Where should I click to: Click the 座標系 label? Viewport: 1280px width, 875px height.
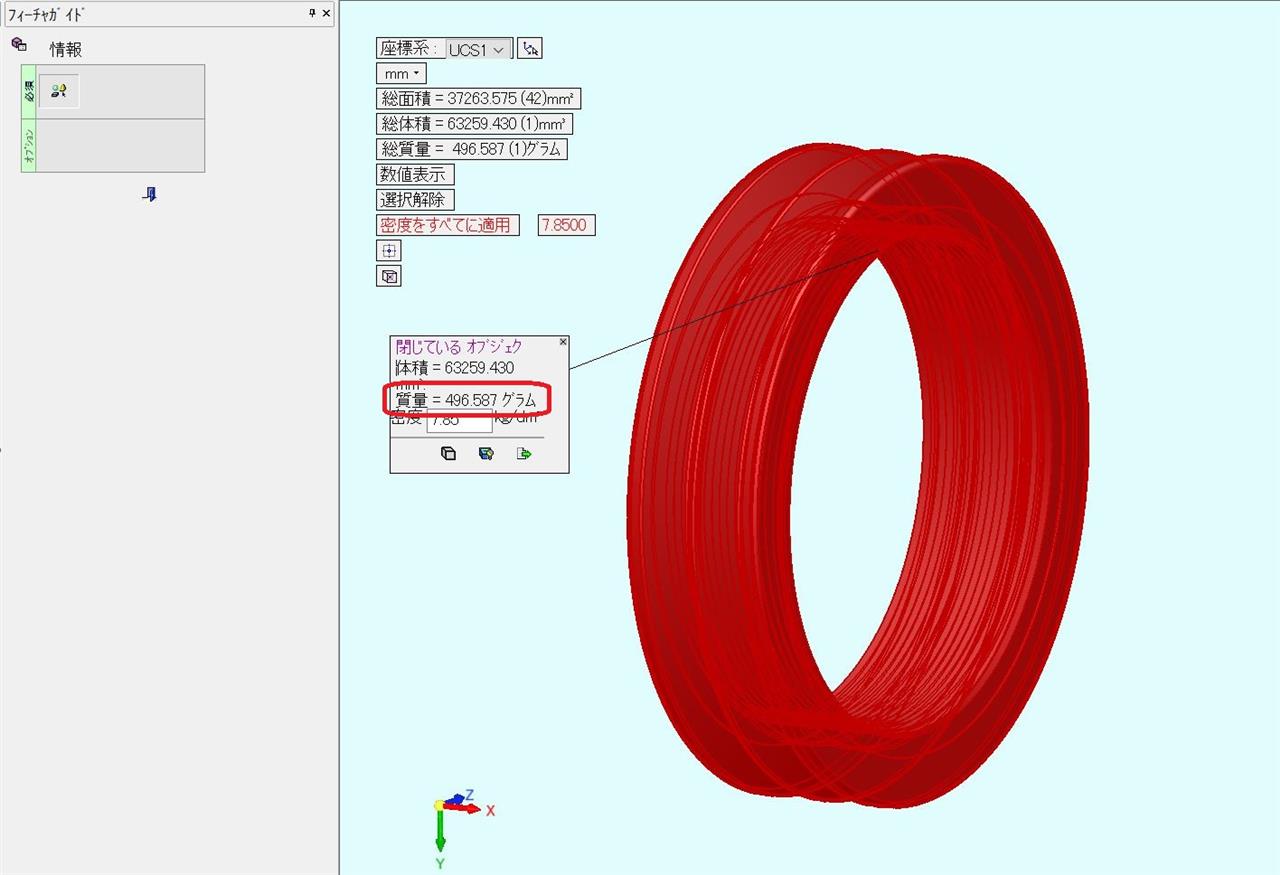[408, 48]
